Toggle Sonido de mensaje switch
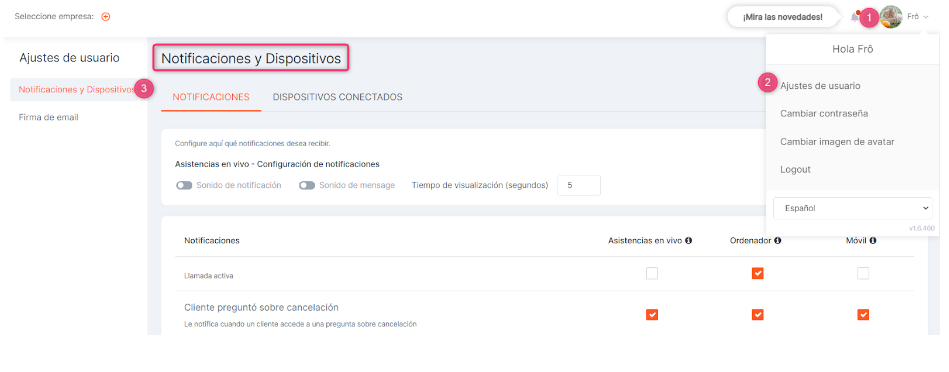This screenshot has width=949, height=372. pos(307,186)
